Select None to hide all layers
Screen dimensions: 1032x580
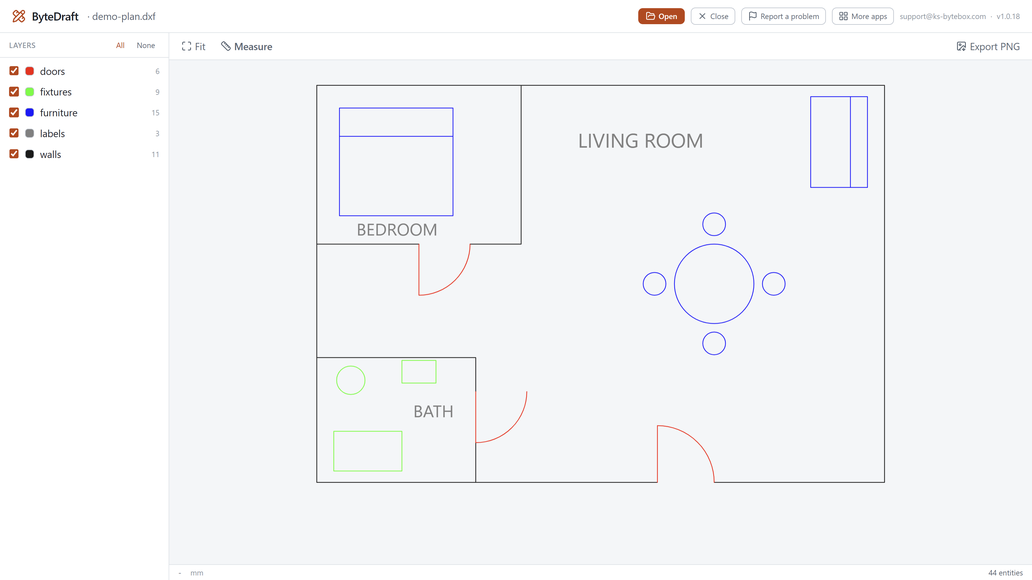pos(145,45)
